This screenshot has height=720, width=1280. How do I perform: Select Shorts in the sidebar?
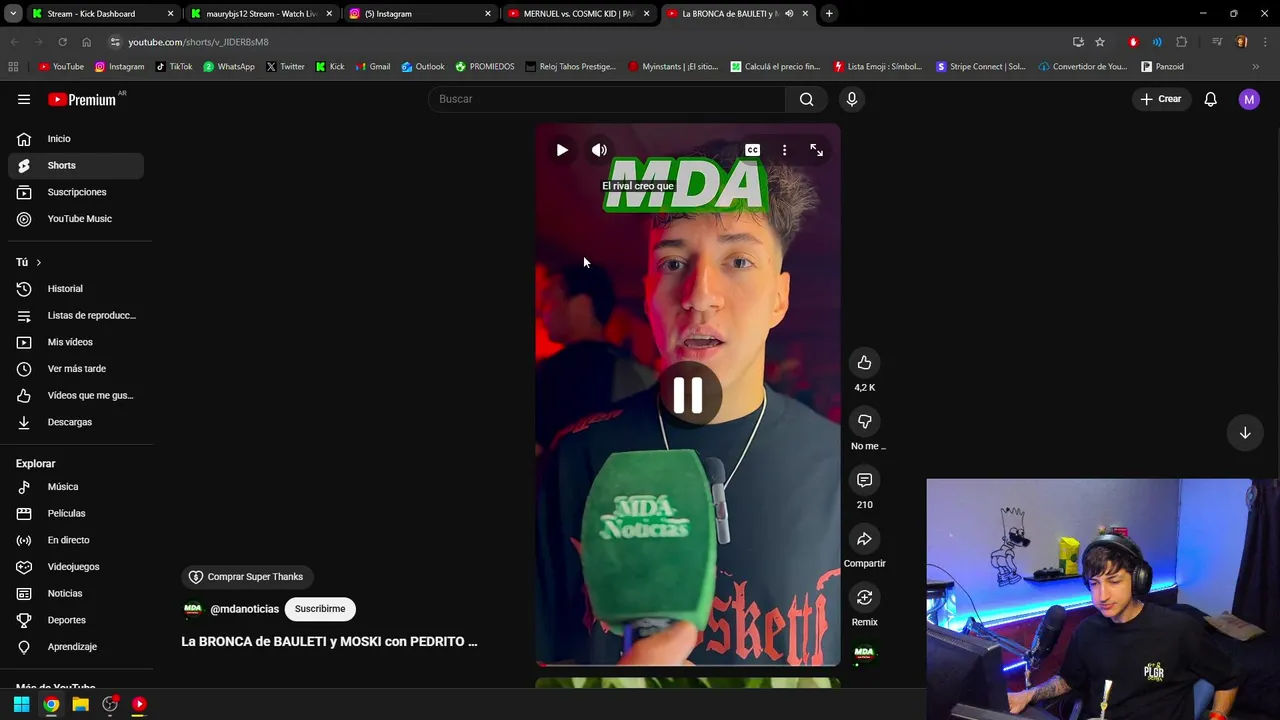pyautogui.click(x=75, y=165)
